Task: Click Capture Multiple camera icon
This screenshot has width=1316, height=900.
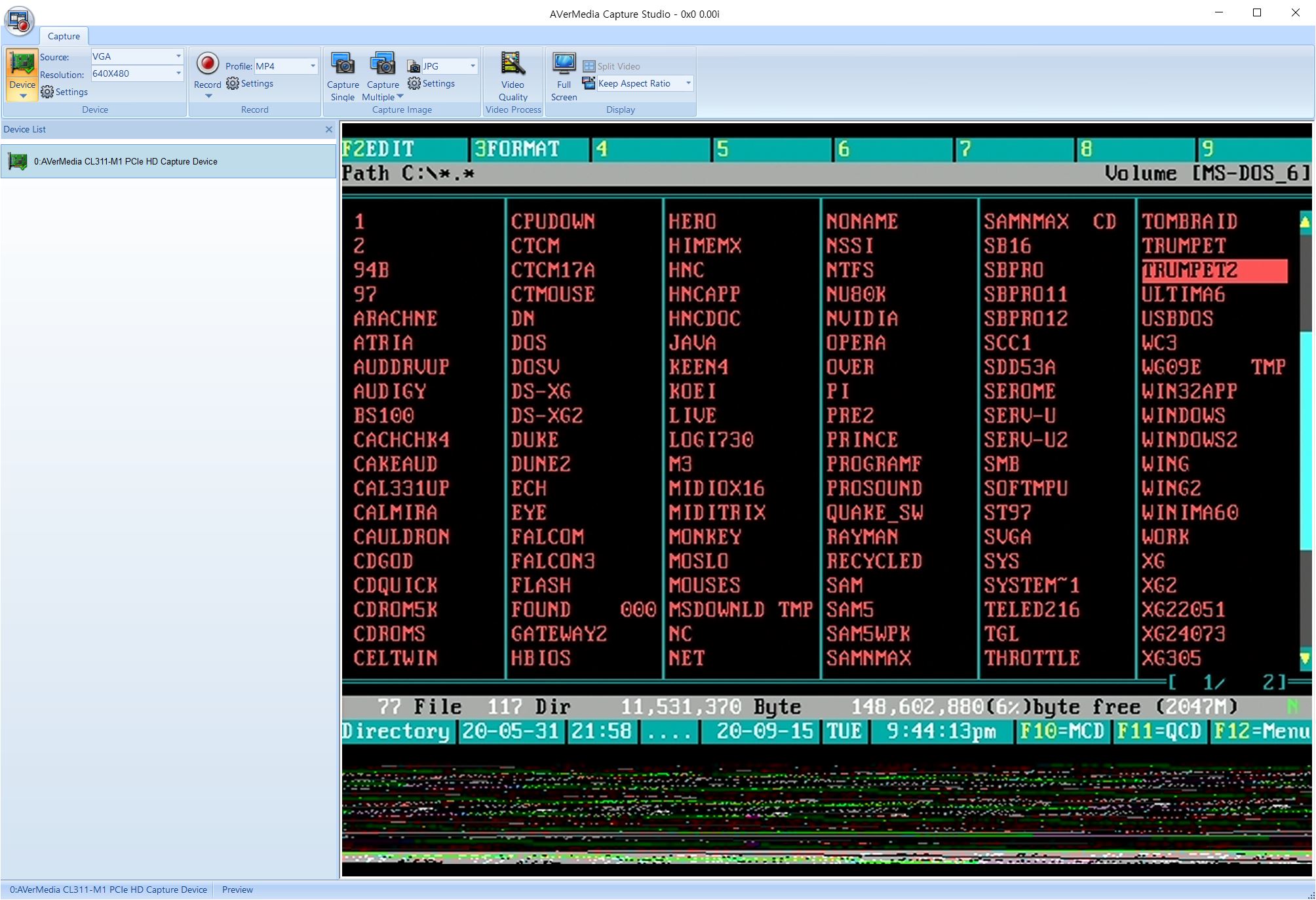Action: [x=383, y=64]
